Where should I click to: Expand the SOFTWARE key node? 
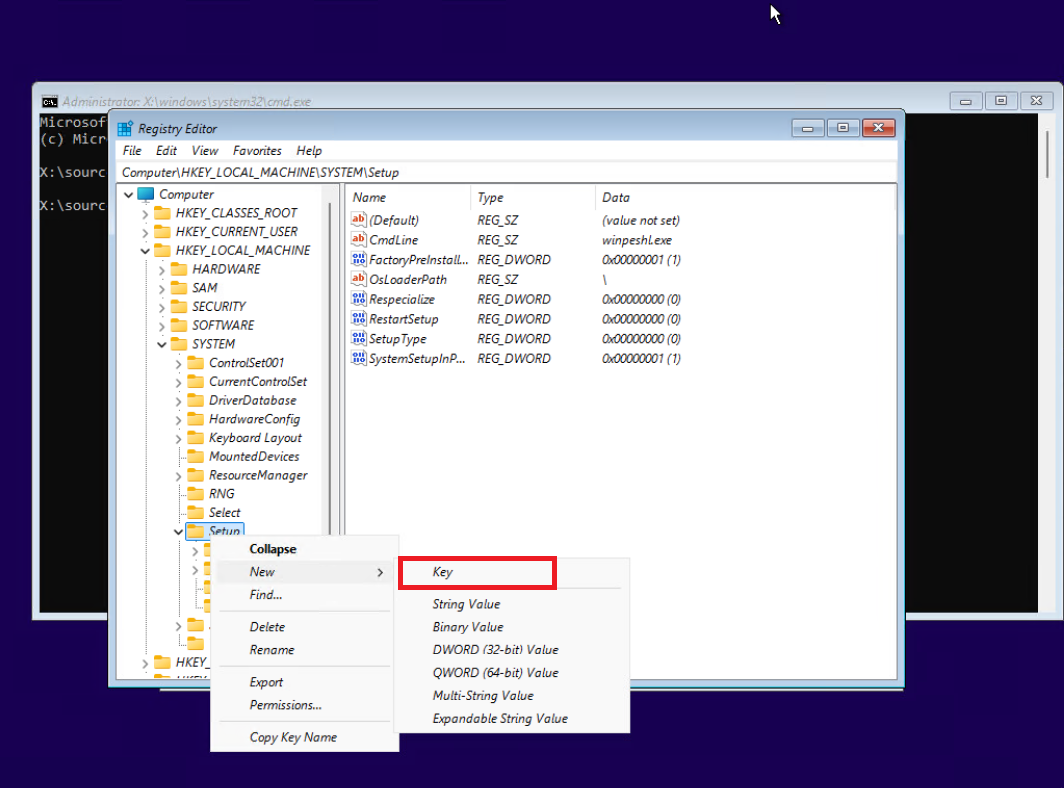click(161, 325)
